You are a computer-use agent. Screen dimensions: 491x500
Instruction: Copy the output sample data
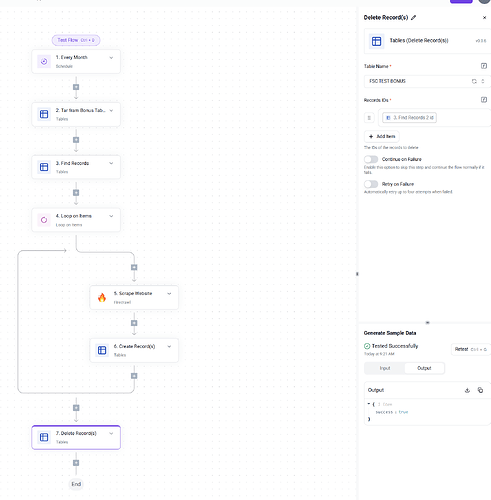(x=480, y=390)
